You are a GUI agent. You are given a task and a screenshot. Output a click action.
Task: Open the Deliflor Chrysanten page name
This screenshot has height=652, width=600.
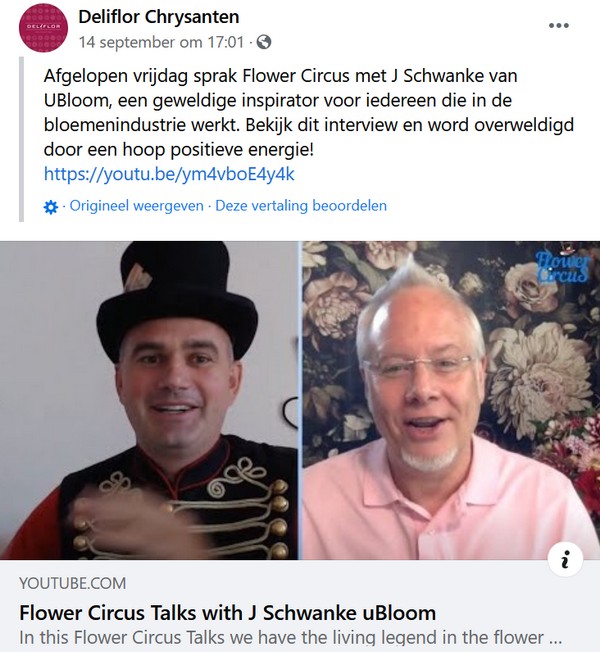click(x=159, y=17)
